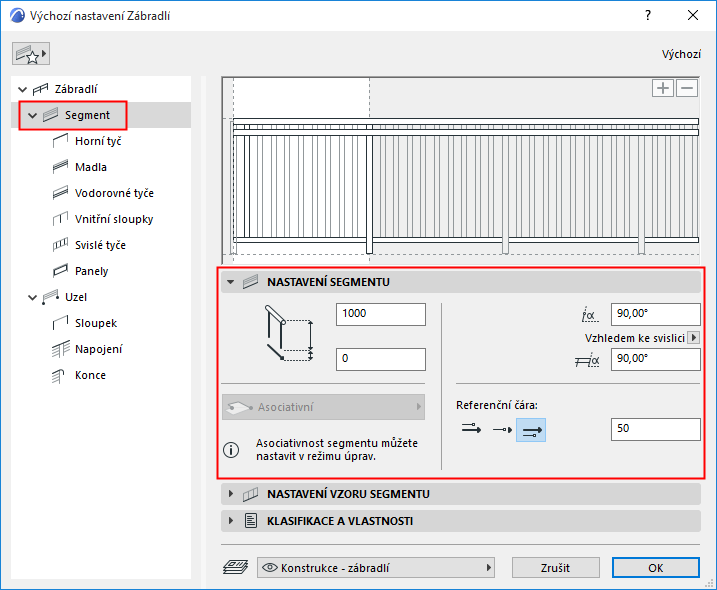717x590 pixels.
Task: Click the Zábradlí railing icon
Action: point(40,89)
